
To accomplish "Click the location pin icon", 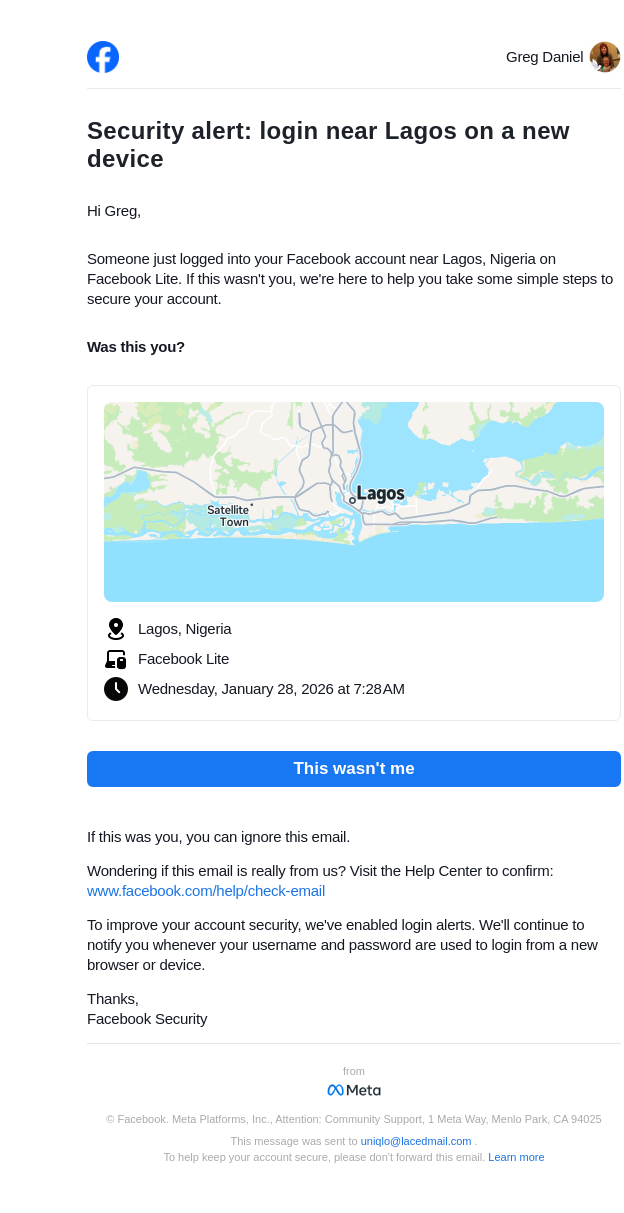I will pyautogui.click(x=116, y=629).
